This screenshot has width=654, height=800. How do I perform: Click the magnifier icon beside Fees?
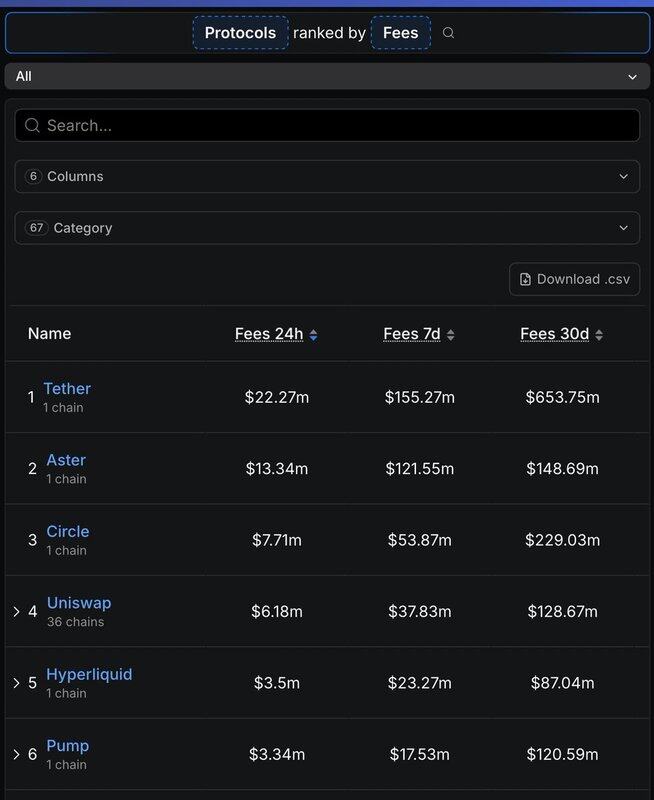point(448,33)
